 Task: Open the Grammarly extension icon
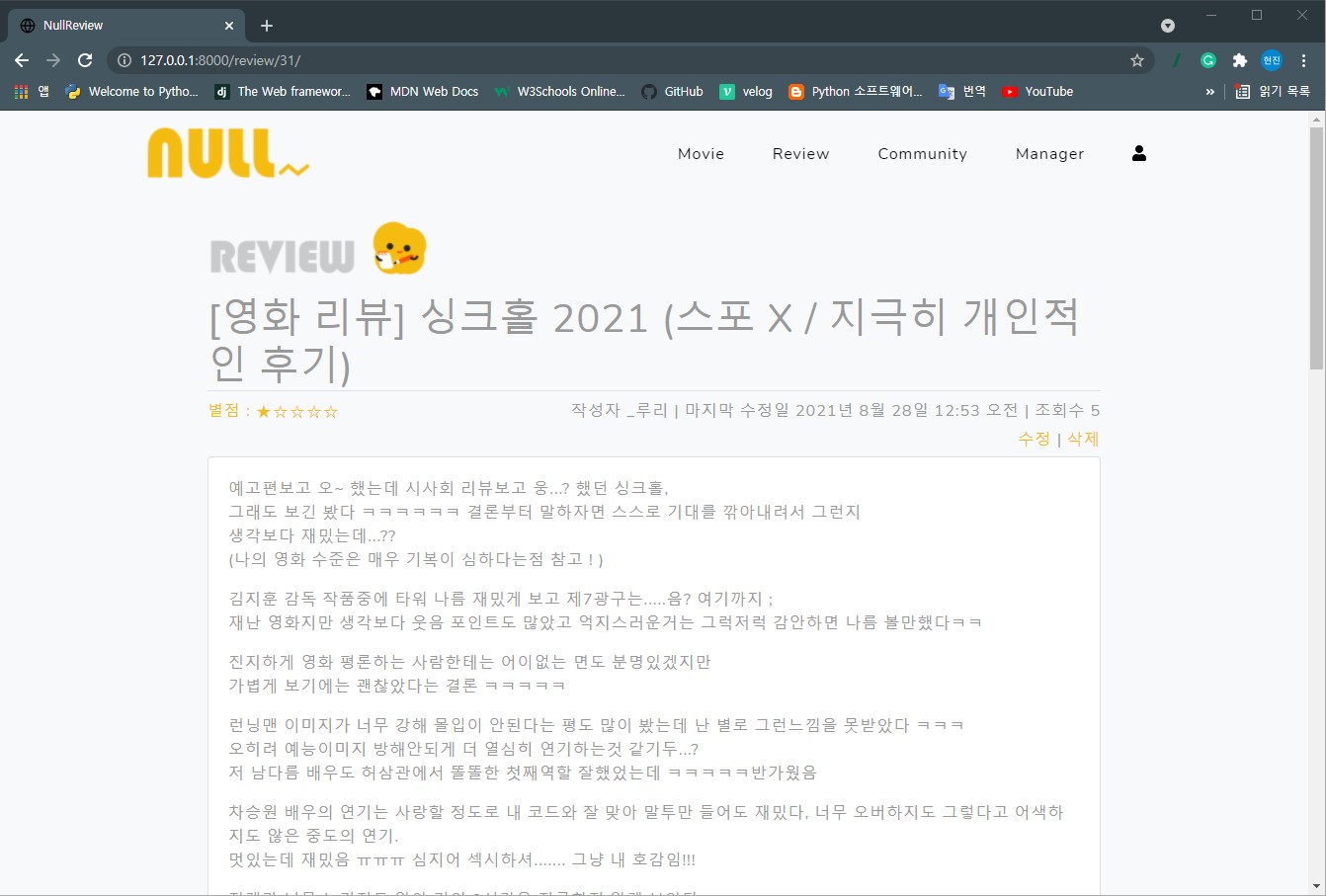point(1207,60)
